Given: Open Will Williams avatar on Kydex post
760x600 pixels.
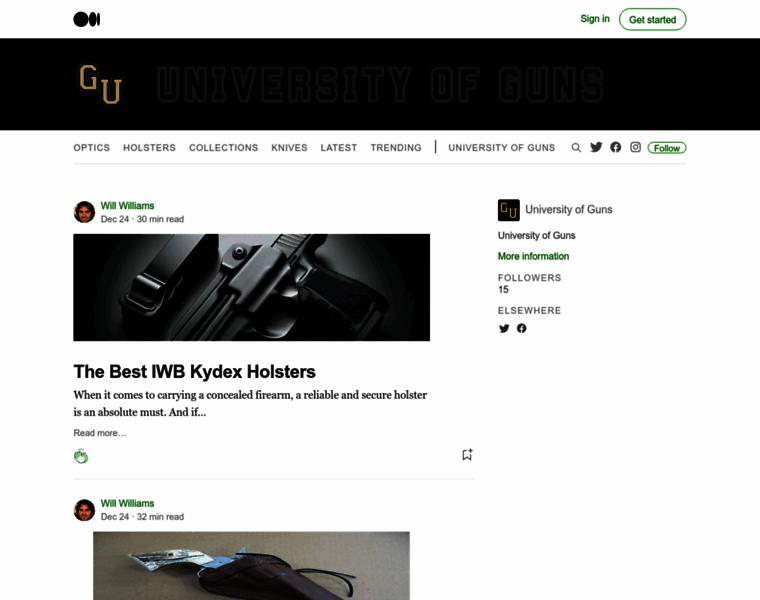Looking at the screenshot, I should coord(84,212).
